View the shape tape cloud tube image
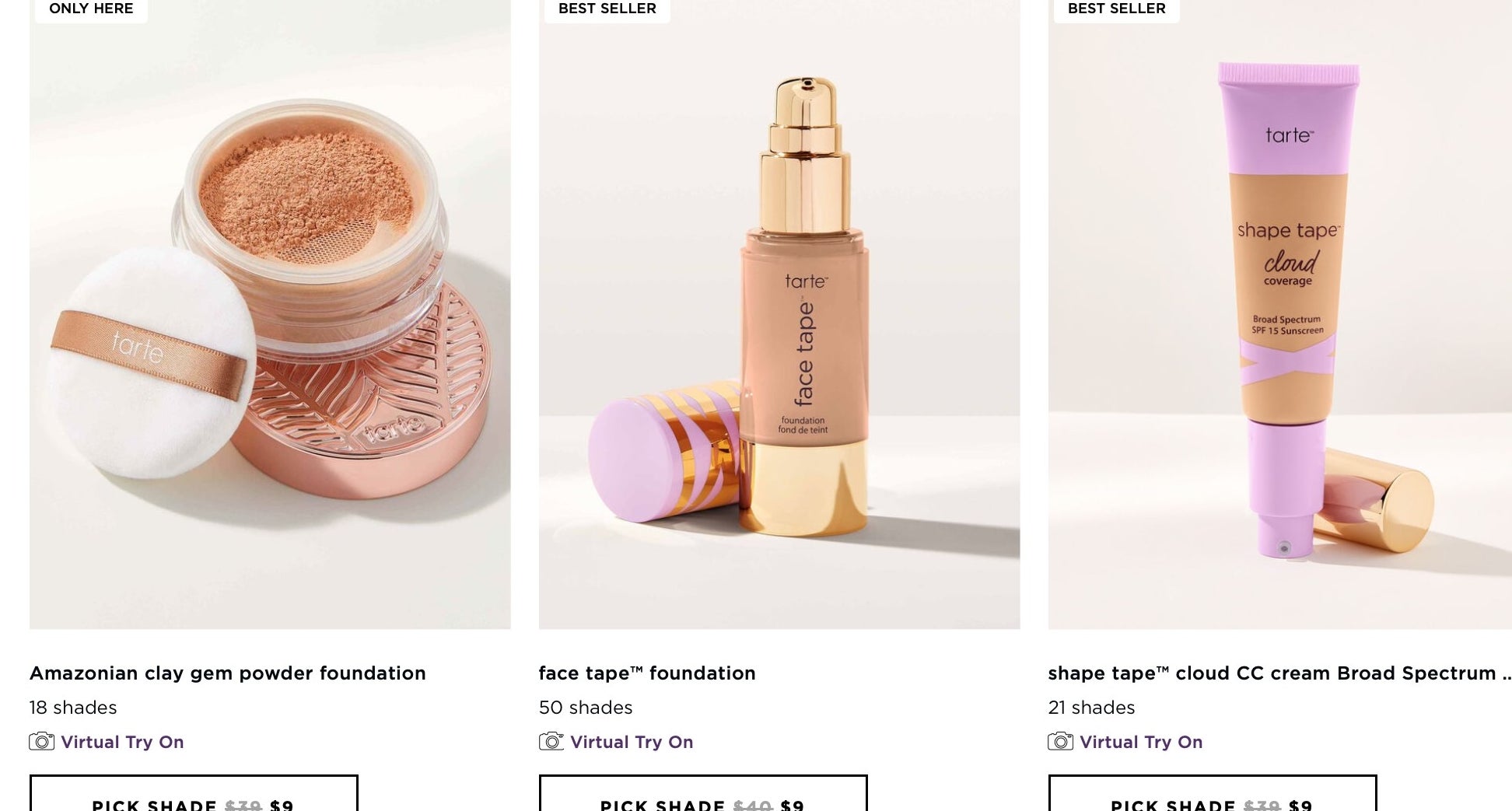The width and height of the screenshot is (1512, 811). coord(1280,314)
